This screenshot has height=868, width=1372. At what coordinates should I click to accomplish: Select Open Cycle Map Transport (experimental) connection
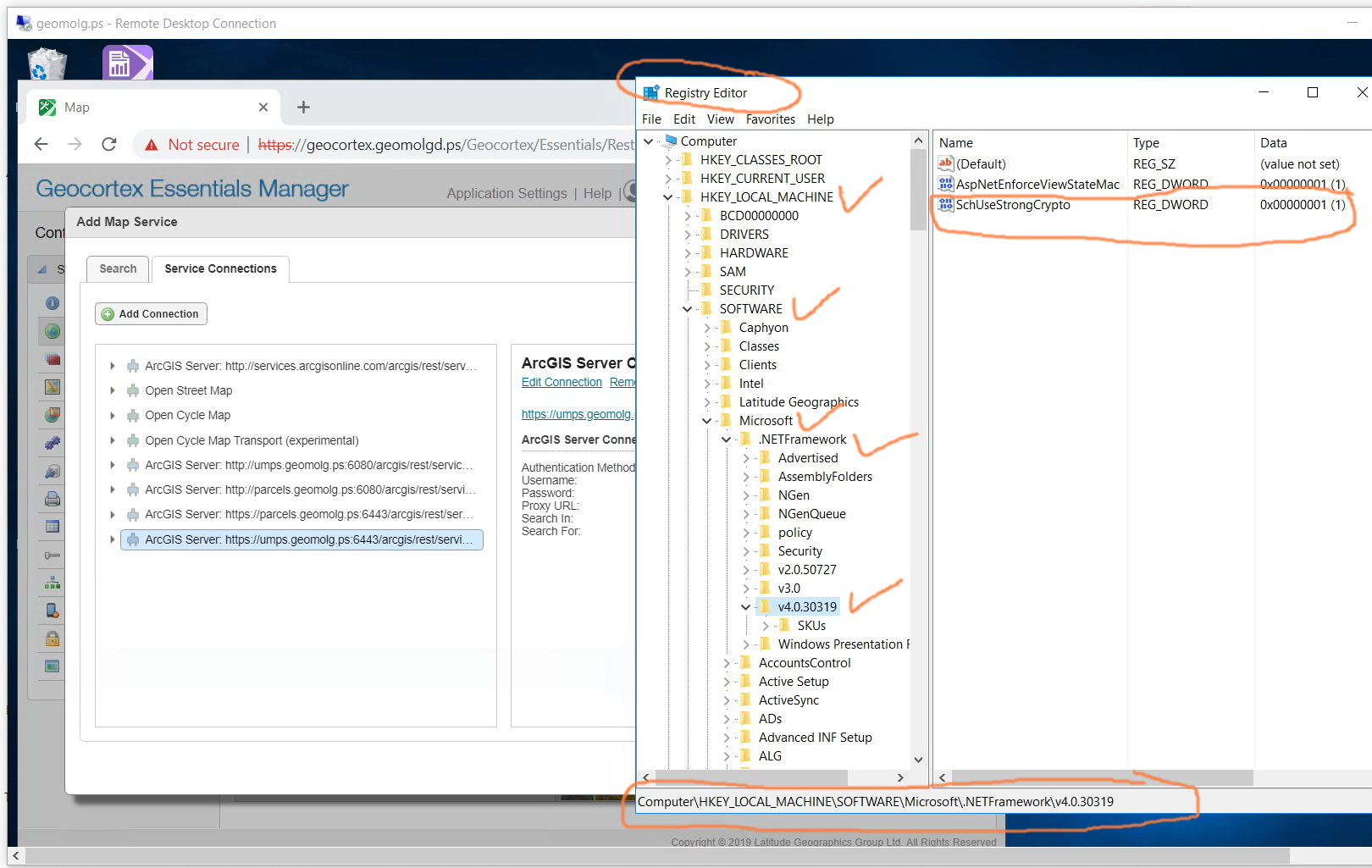click(252, 440)
